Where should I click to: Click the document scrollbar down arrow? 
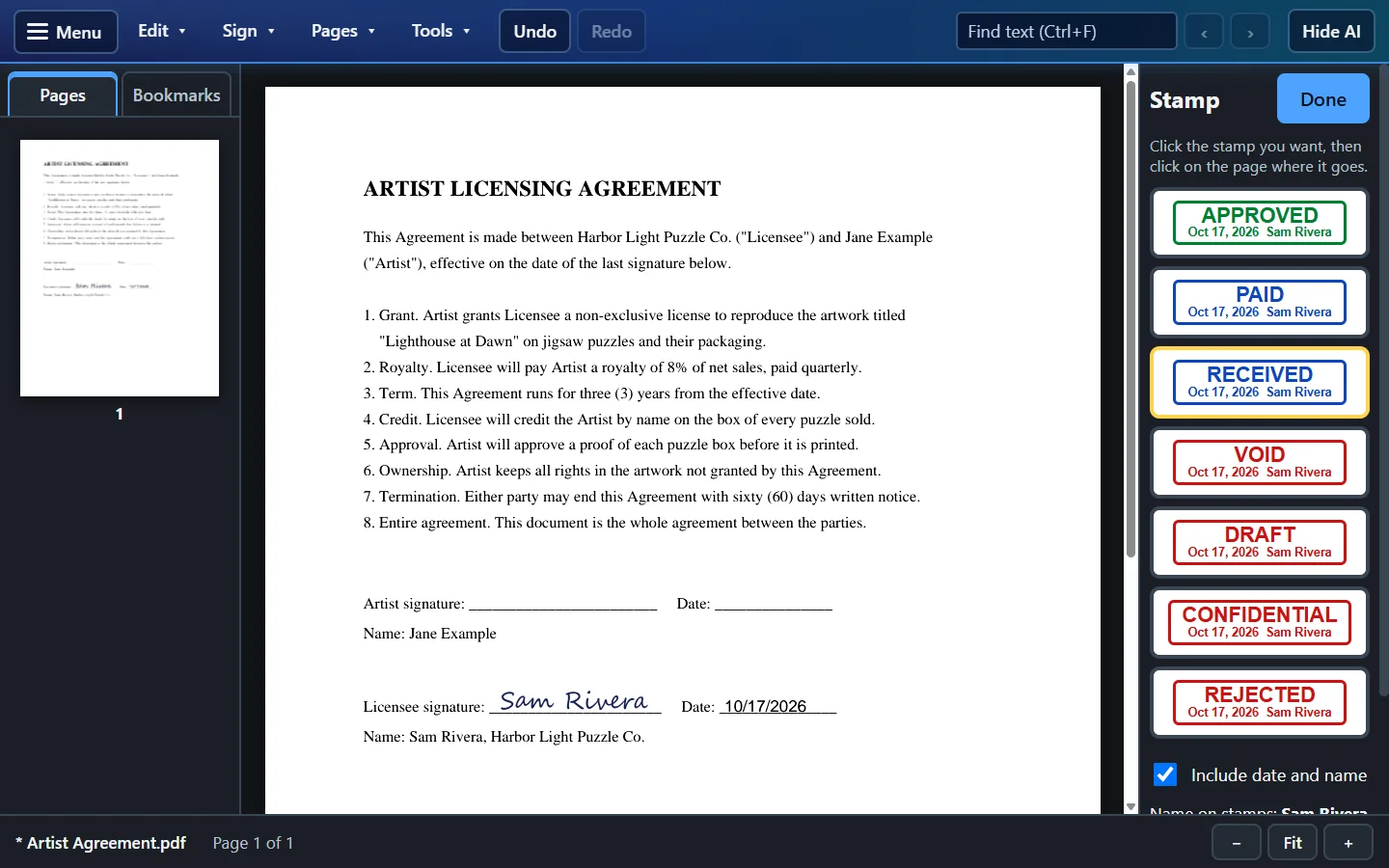(1130, 807)
